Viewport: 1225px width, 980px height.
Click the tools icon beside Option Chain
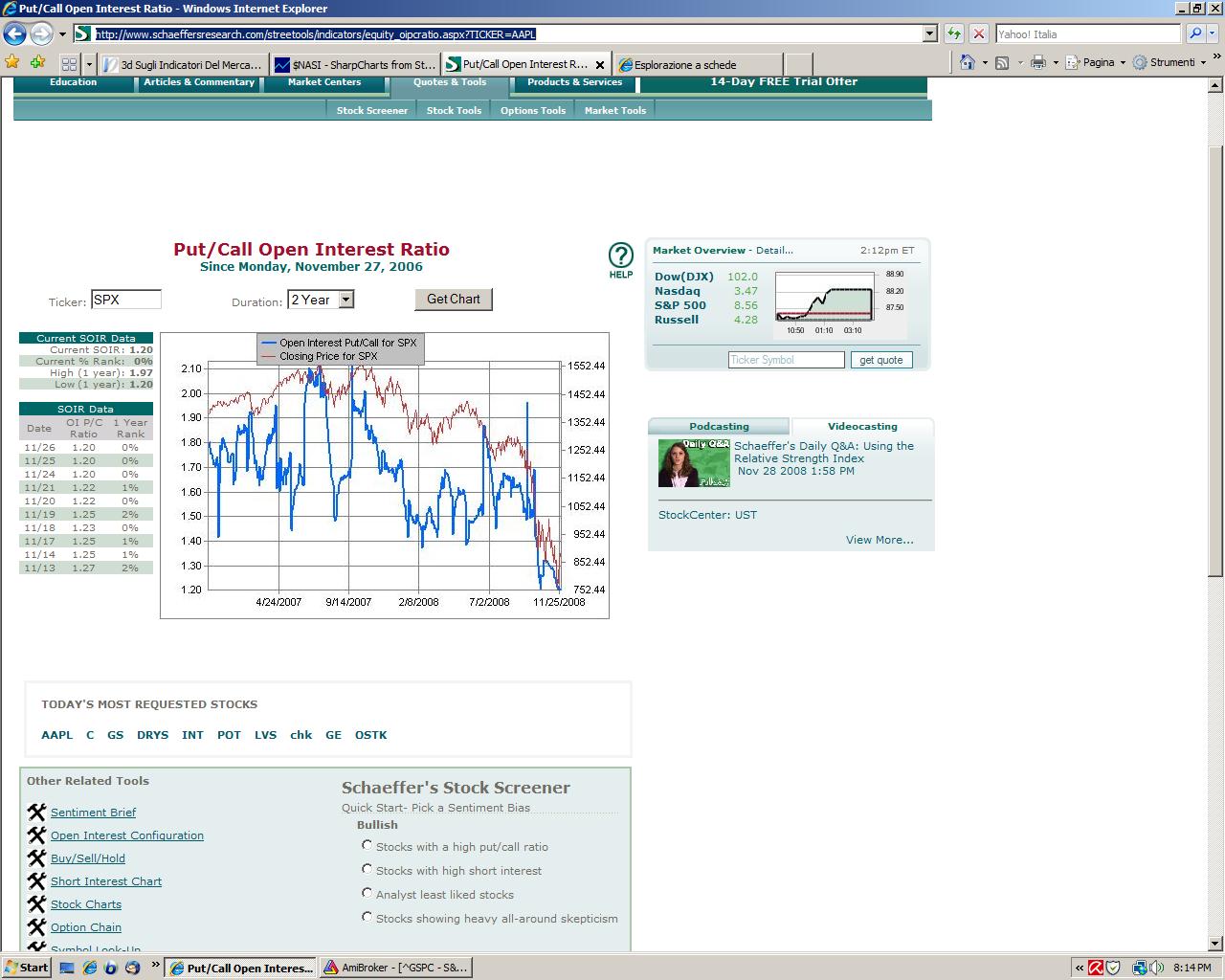coord(36,926)
